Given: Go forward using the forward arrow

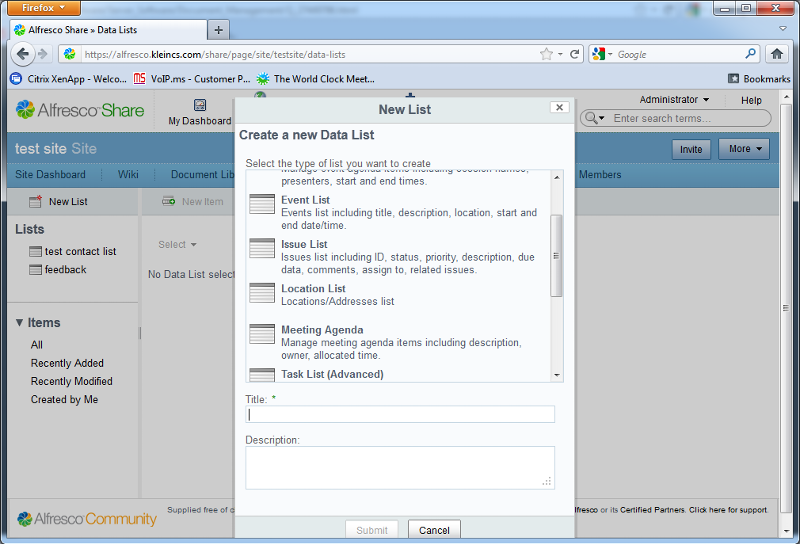Looking at the screenshot, I should pos(43,54).
